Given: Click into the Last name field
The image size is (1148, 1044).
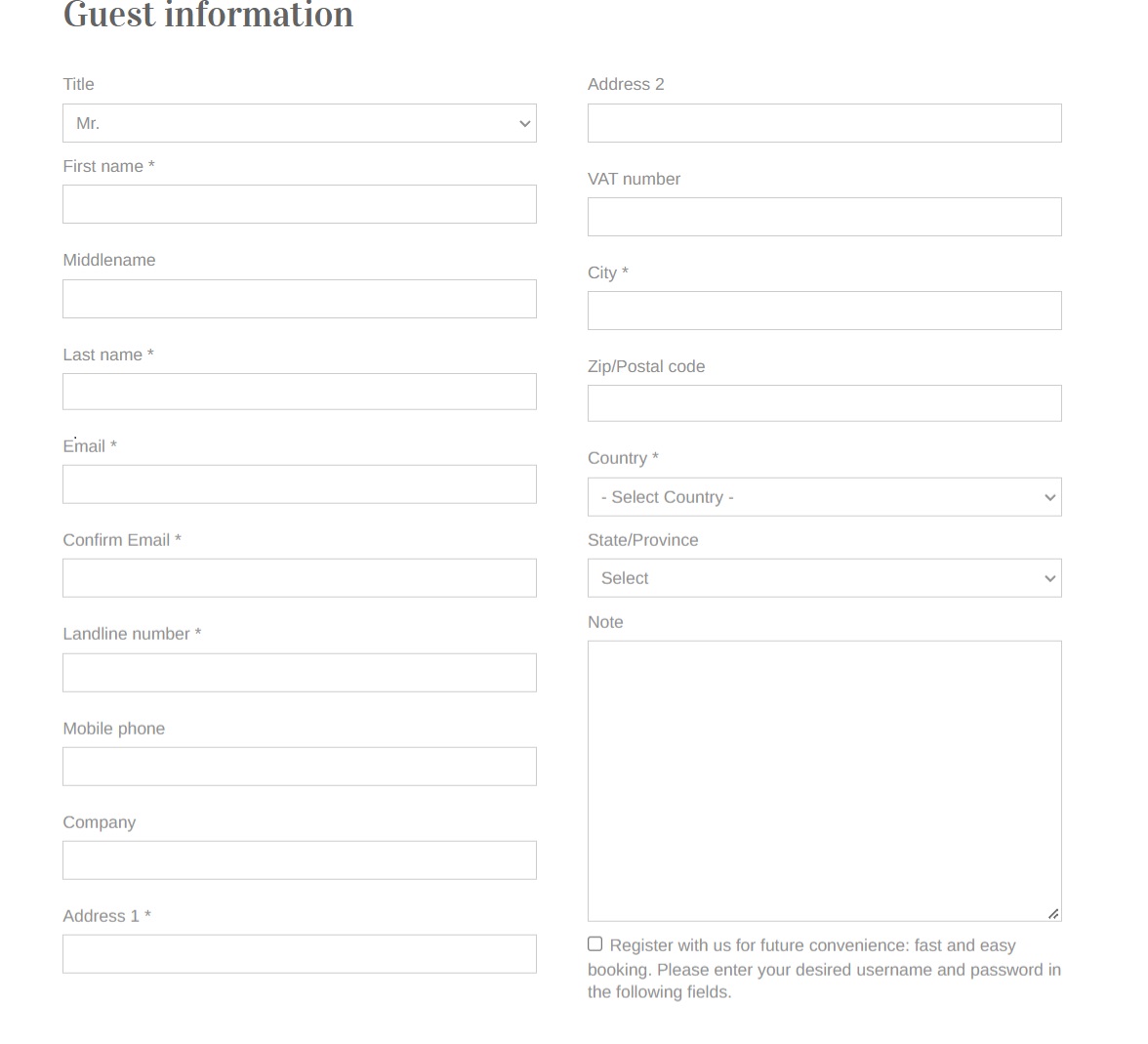Looking at the screenshot, I should click(299, 392).
